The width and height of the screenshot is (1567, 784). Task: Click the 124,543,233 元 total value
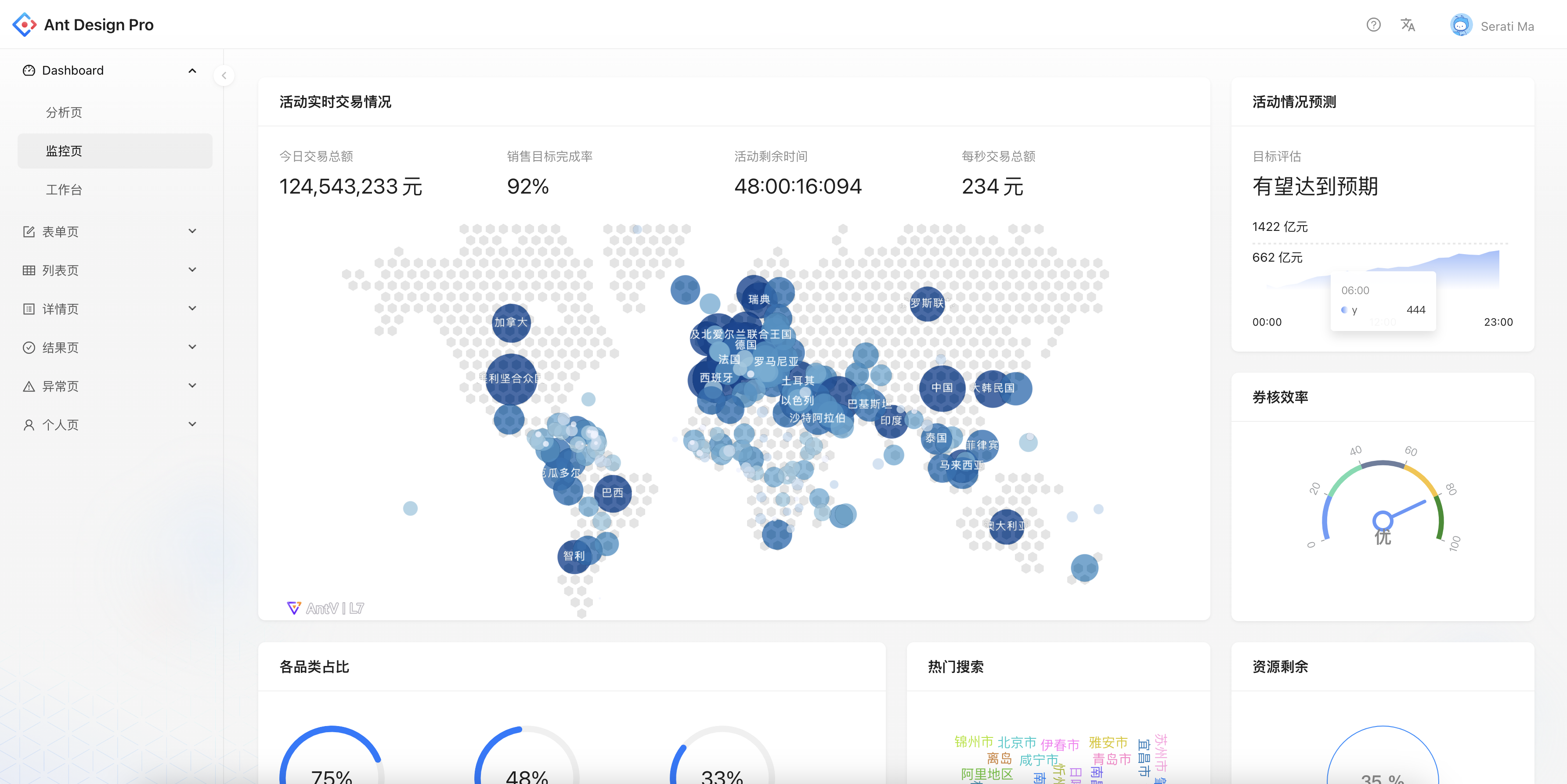(x=350, y=186)
